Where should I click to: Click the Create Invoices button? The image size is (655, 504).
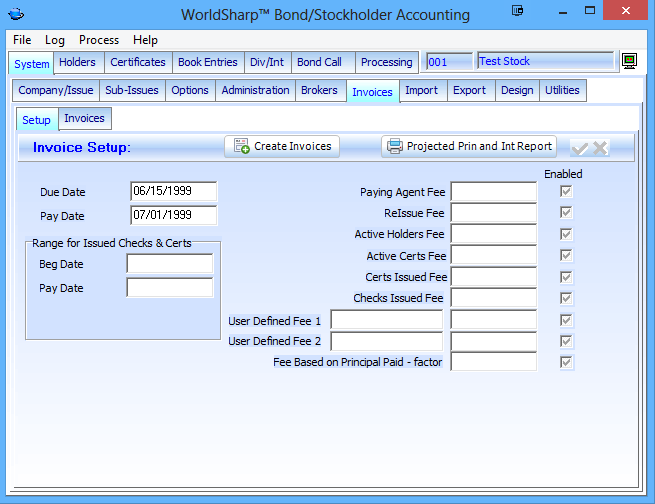click(x=282, y=146)
